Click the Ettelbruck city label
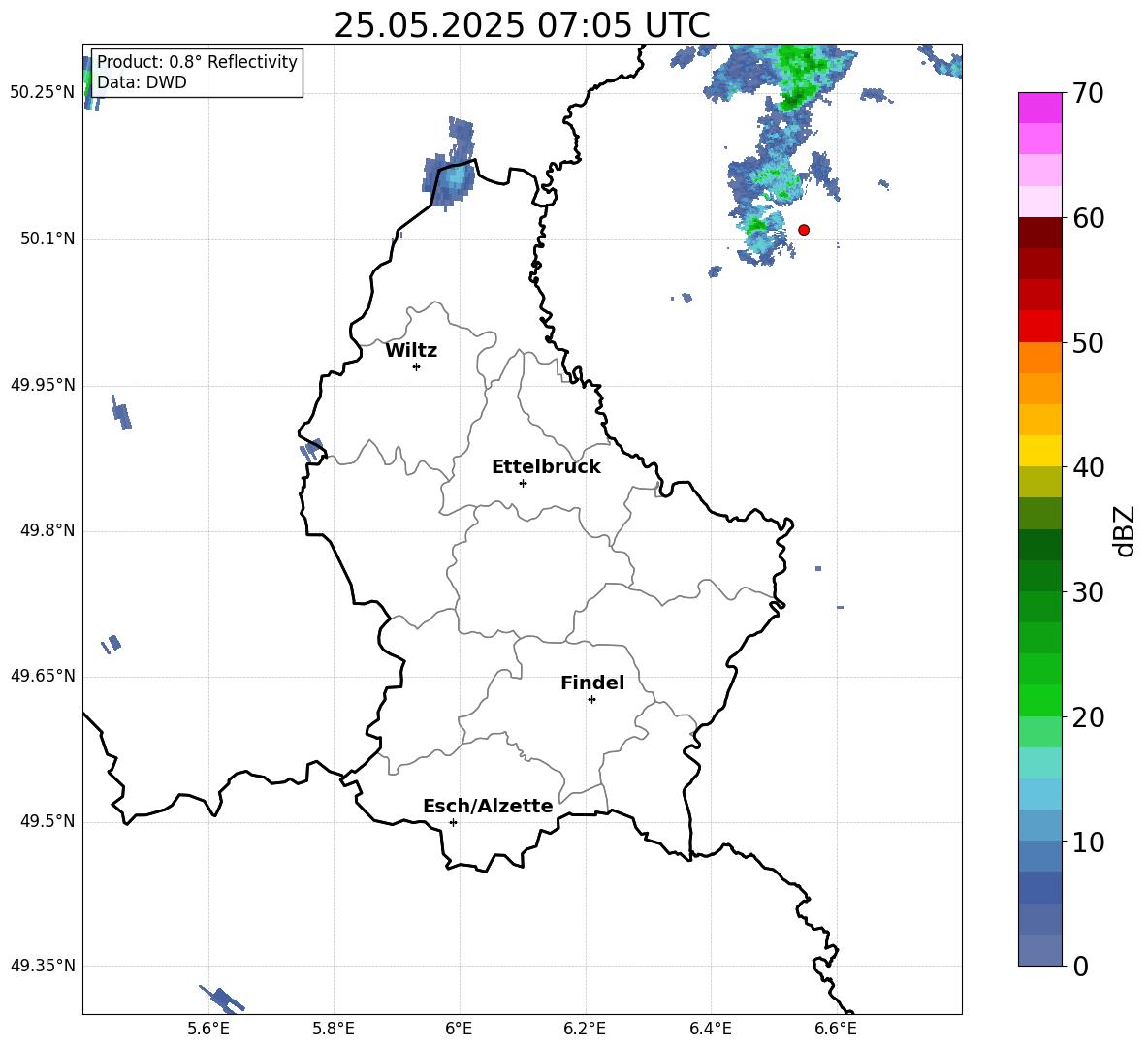Screen dimensions: 1148x1048 [x=546, y=467]
